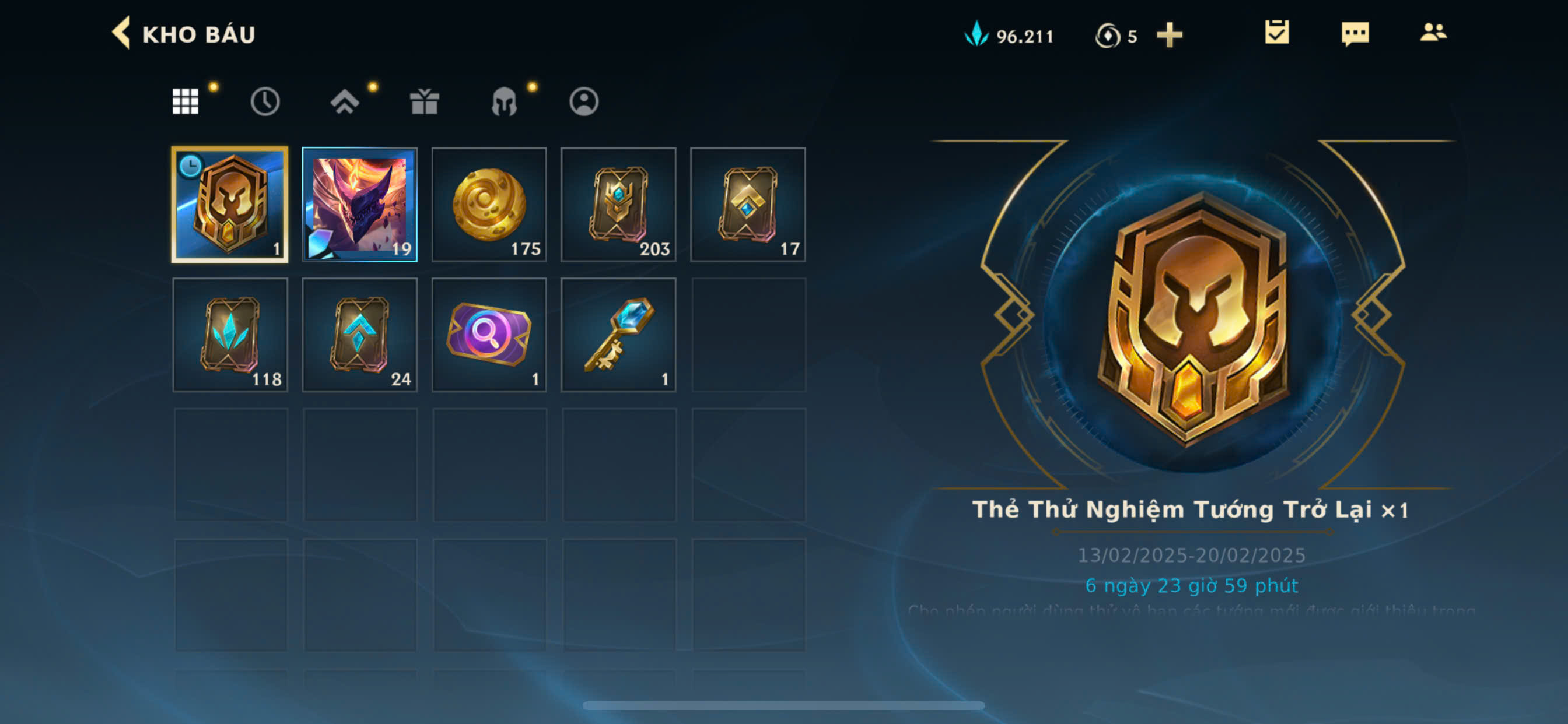Select the gold key item

[x=618, y=335]
